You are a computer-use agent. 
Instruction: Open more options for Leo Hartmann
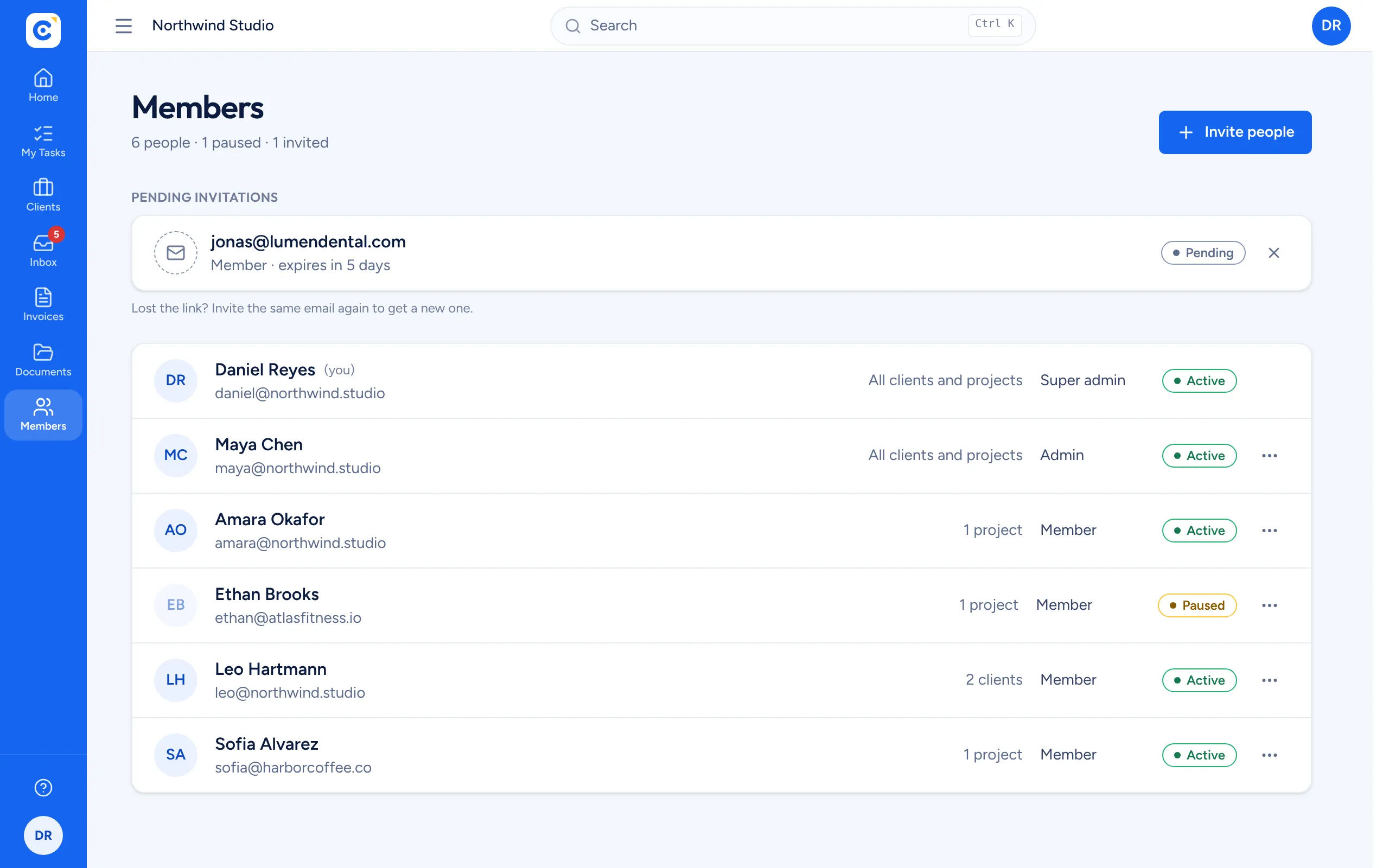click(x=1270, y=680)
